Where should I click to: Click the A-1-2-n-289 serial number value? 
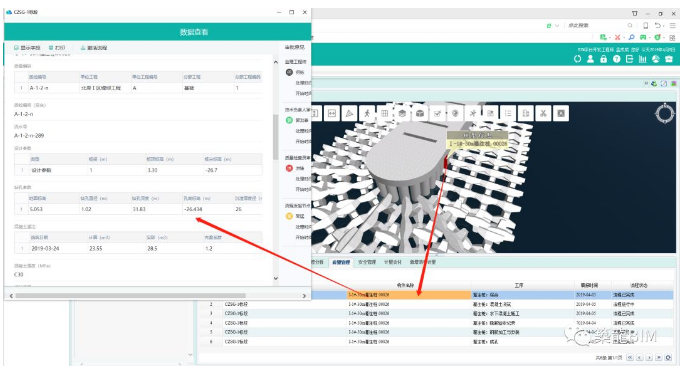click(29, 136)
